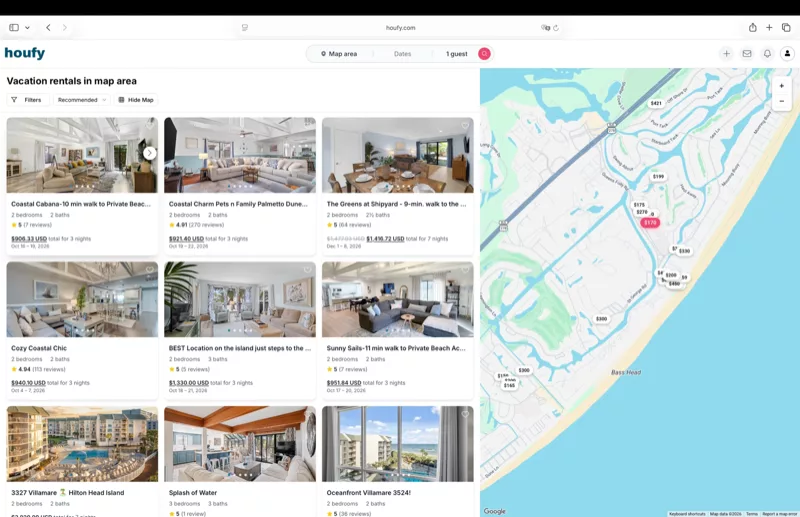Viewport: 800px width, 517px height.
Task: Open the Oceanfront Villamare 3524! title
Action: (368, 493)
